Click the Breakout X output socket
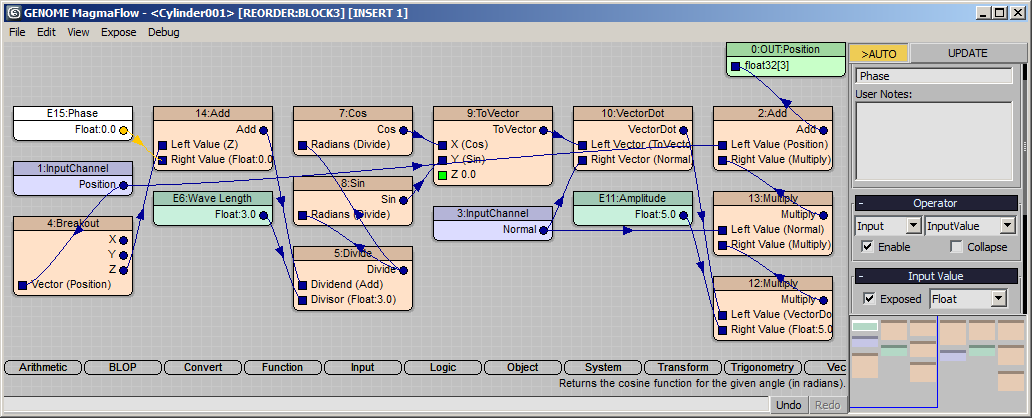1032x418 pixels. (x=123, y=240)
